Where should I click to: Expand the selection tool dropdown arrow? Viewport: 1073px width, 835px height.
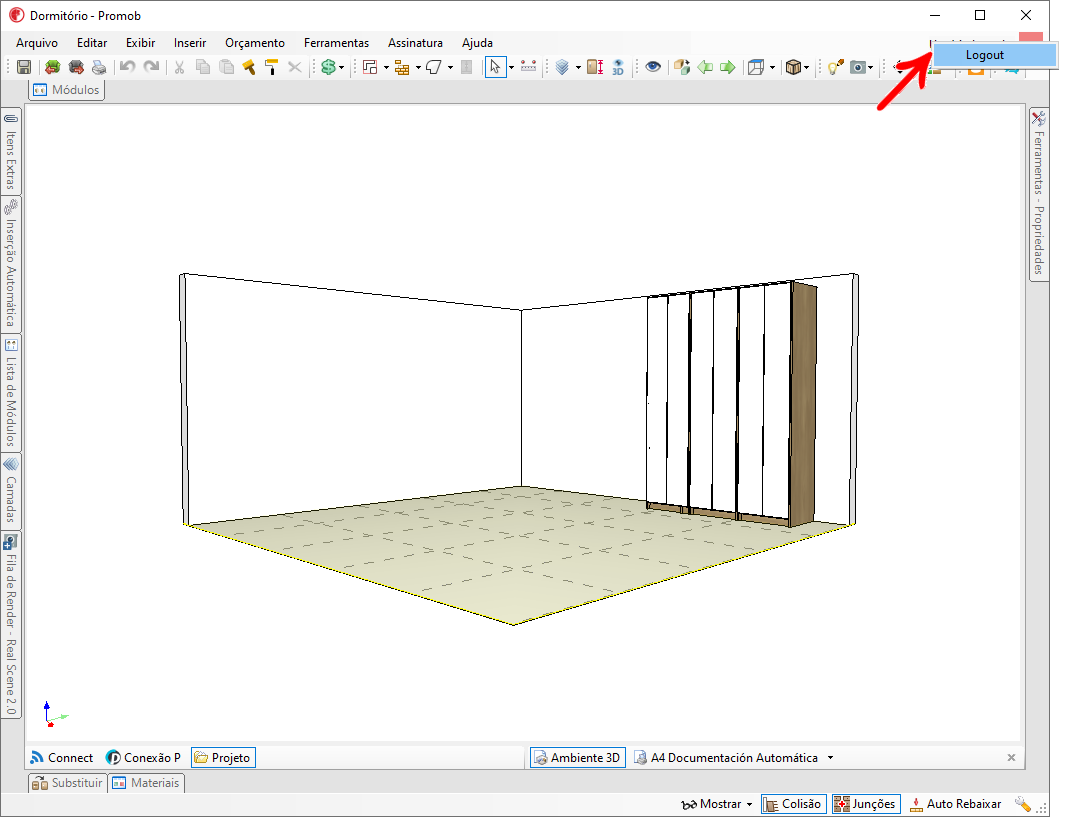click(511, 67)
